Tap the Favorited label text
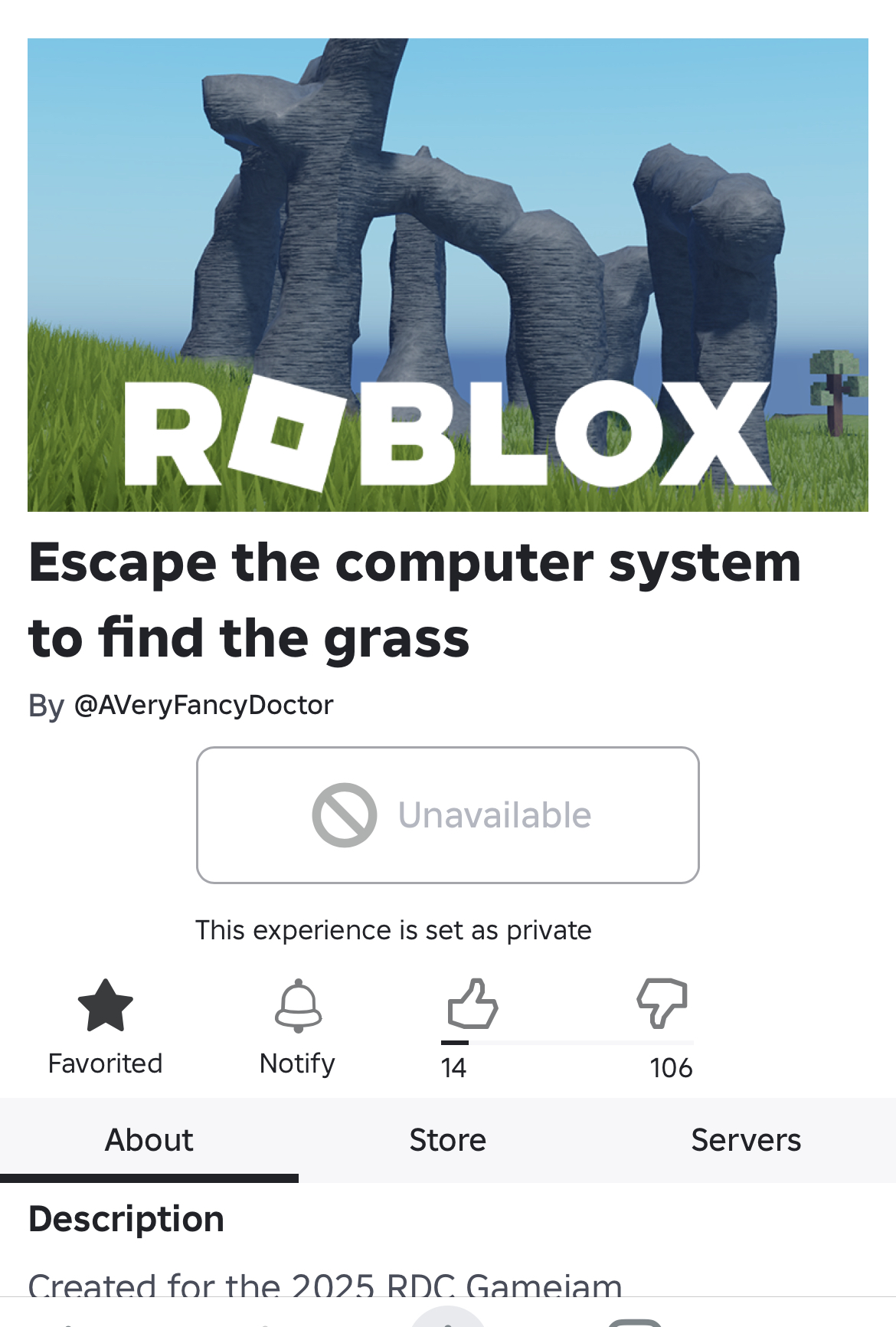896x1327 pixels. point(105,1063)
